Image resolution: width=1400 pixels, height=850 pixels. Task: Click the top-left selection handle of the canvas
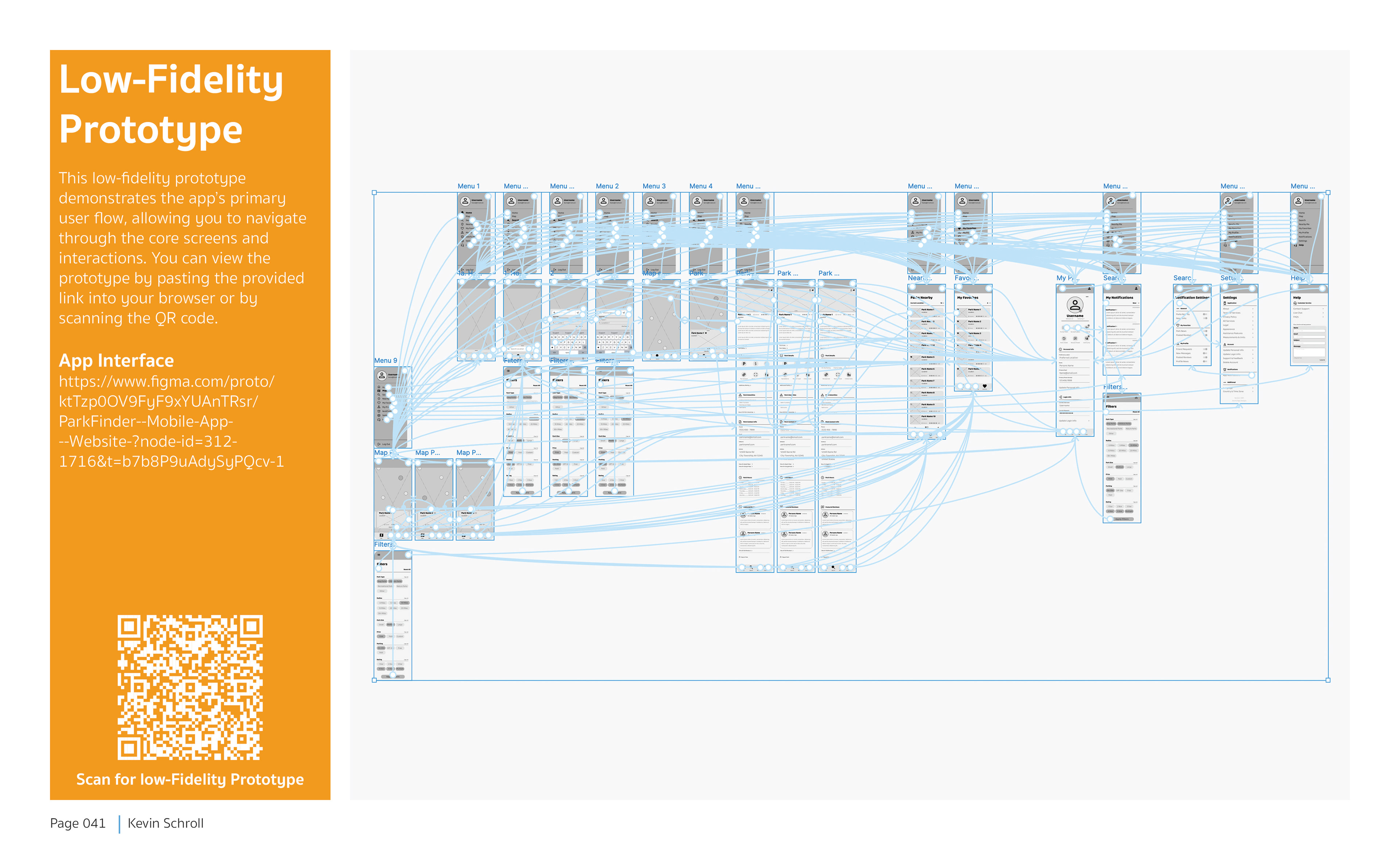[374, 193]
